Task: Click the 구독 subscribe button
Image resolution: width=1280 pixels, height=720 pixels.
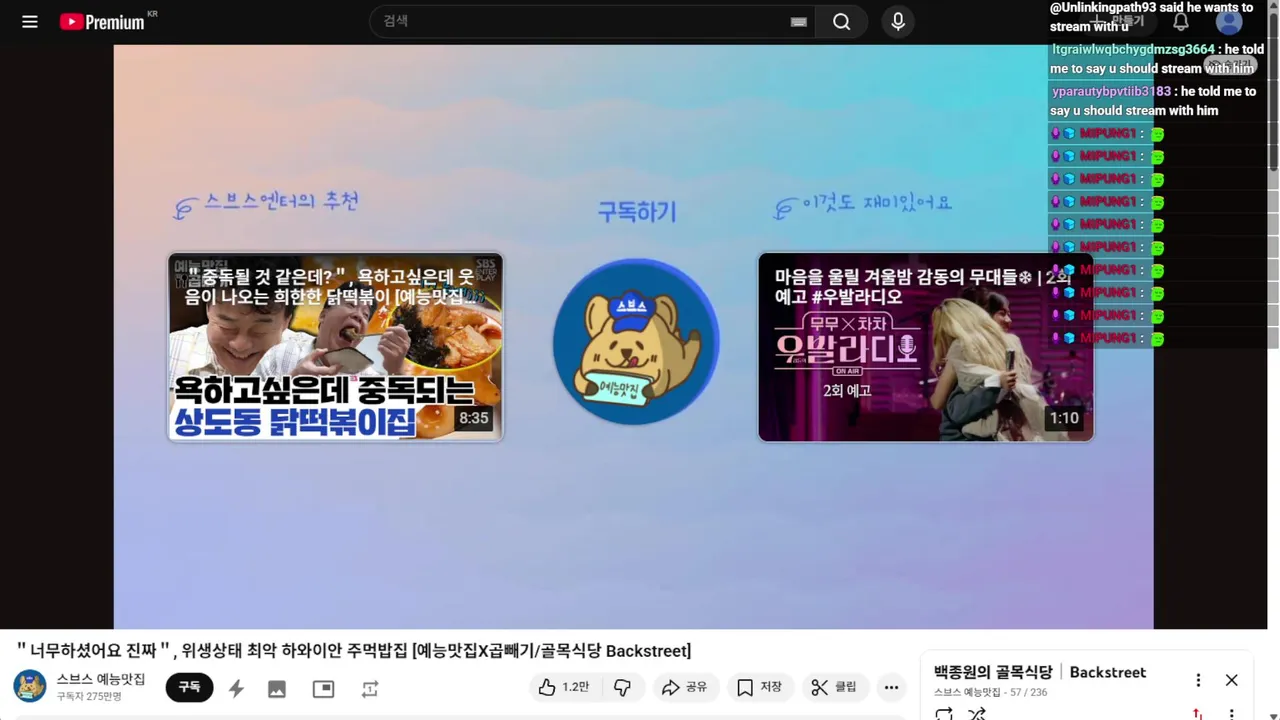Action: coord(189,687)
